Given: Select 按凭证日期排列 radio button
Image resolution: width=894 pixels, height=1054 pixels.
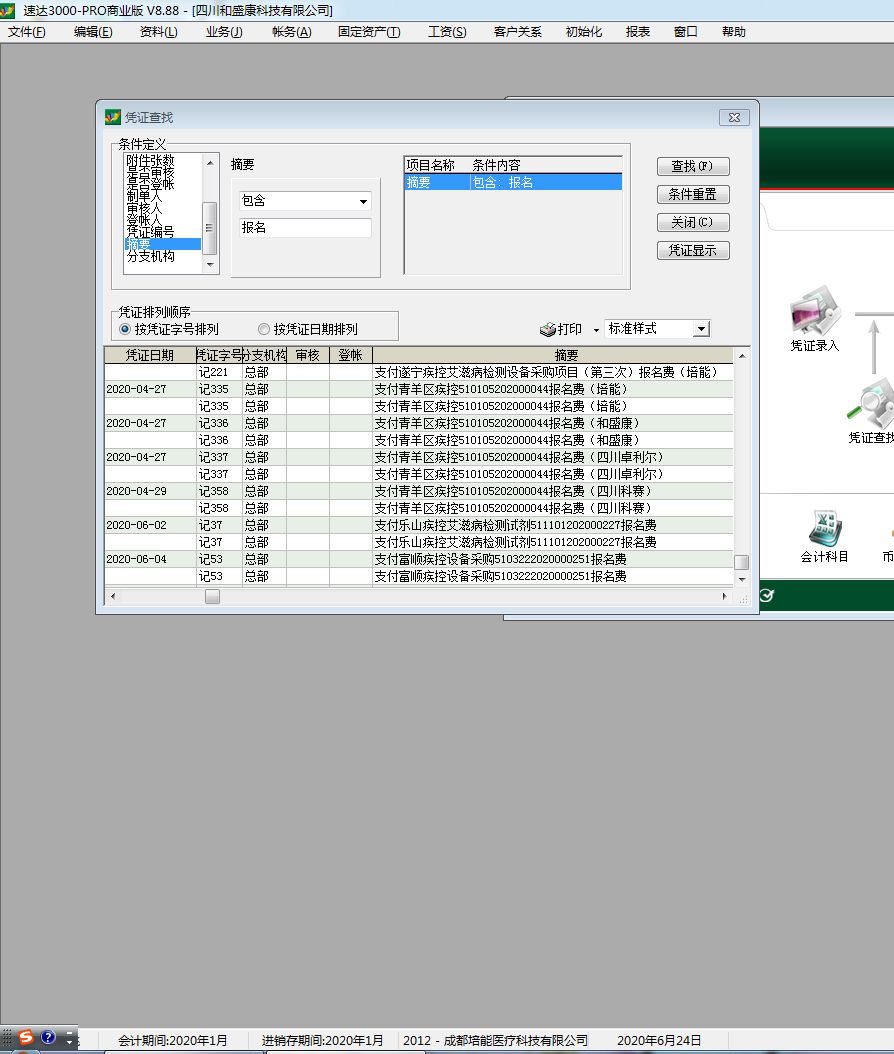Looking at the screenshot, I should pos(264,329).
